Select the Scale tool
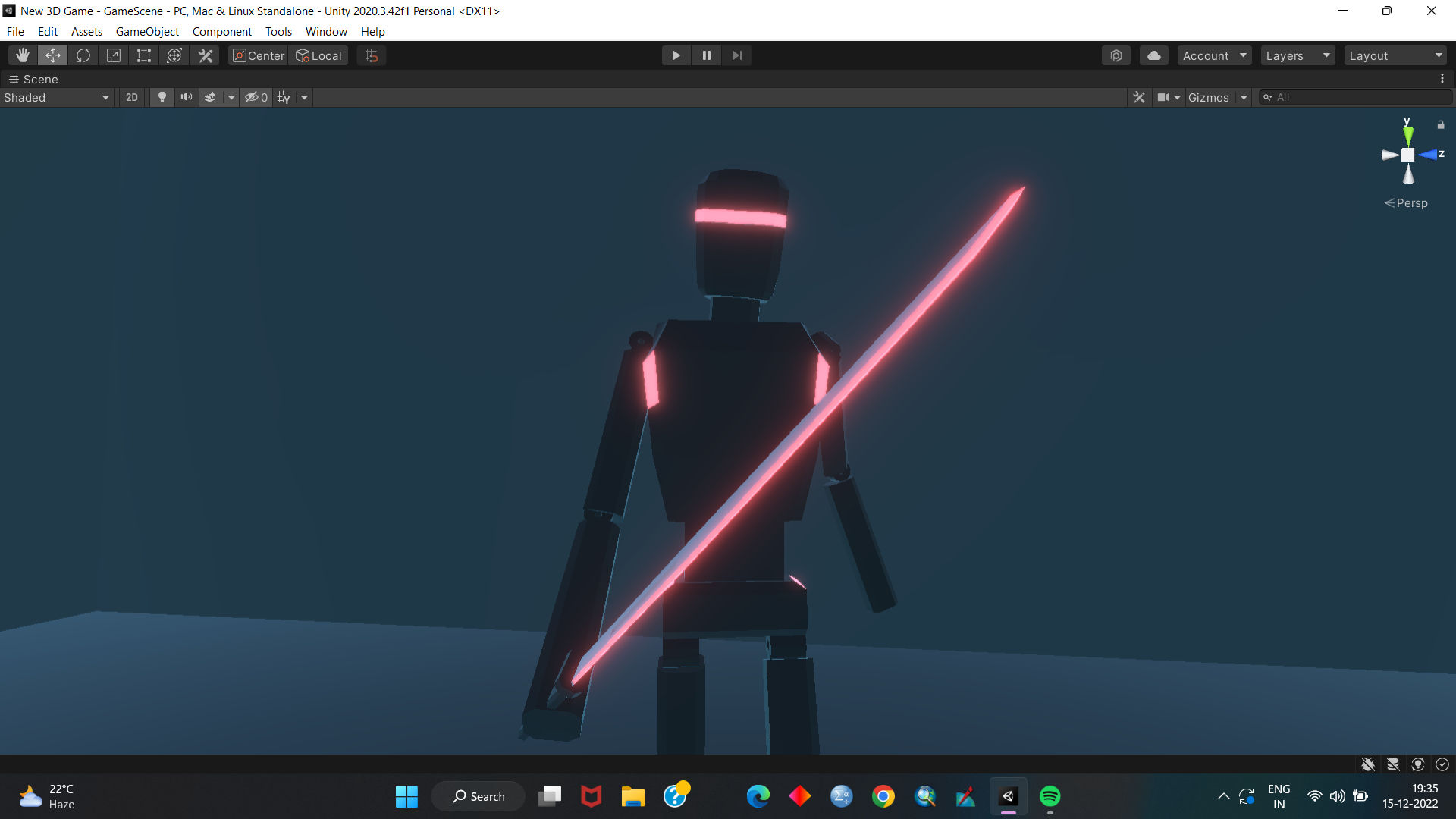 pyautogui.click(x=114, y=55)
